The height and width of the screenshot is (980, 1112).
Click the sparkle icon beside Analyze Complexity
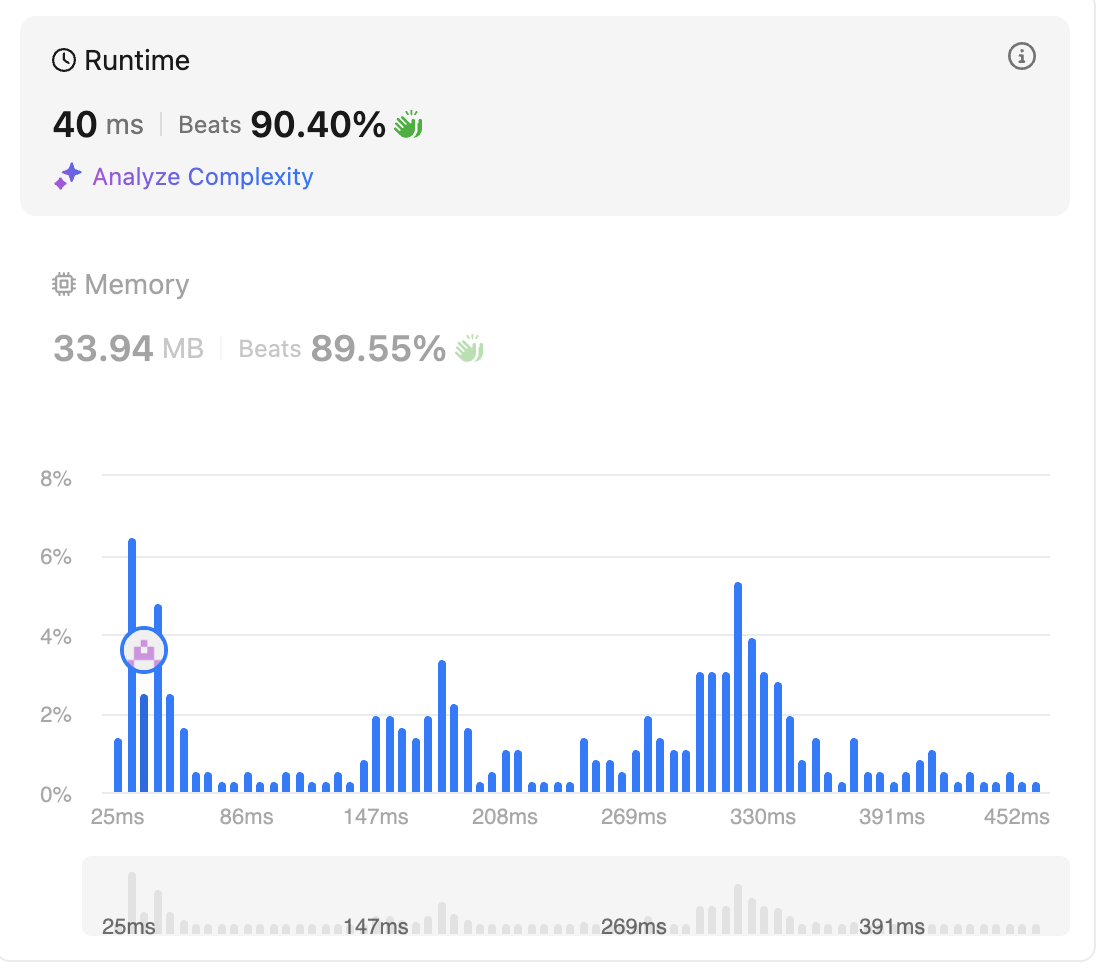(x=68, y=177)
